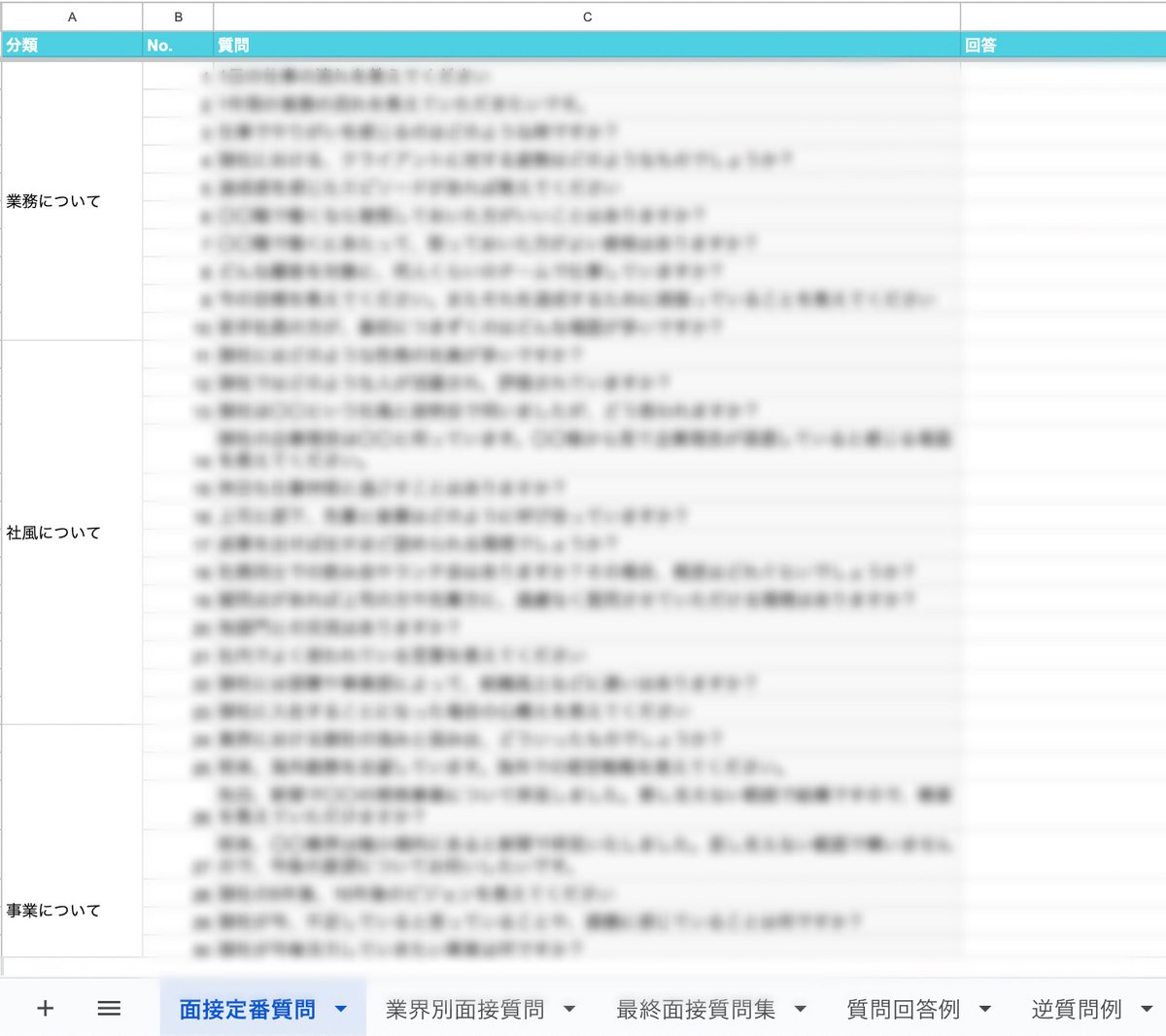Open the all sheets list icon

coord(109,1009)
